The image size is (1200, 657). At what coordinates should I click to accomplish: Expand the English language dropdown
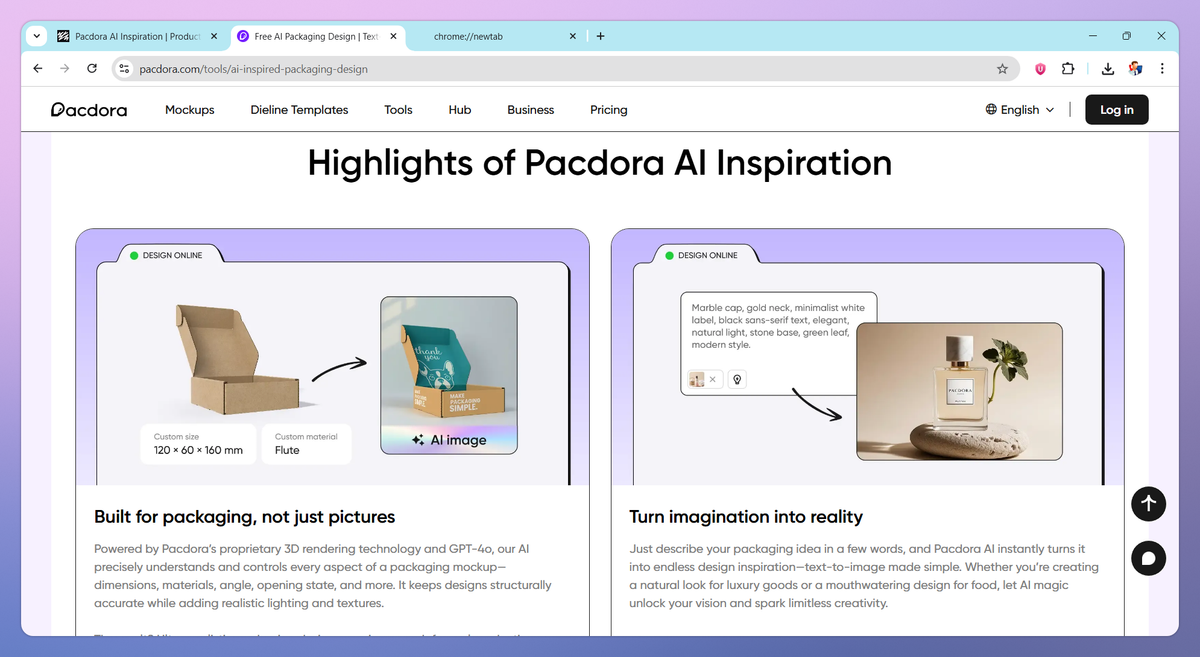click(1020, 110)
